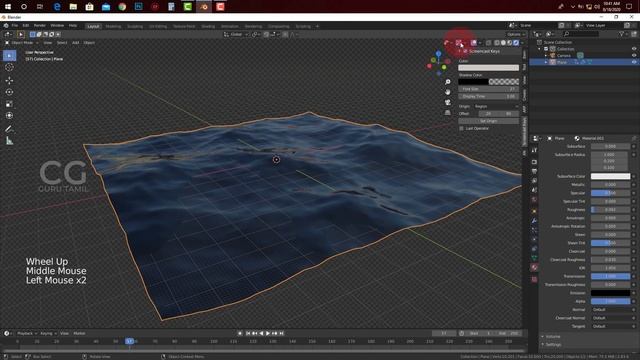
Task: Open the Origin Region dropdown
Action: tap(496, 106)
